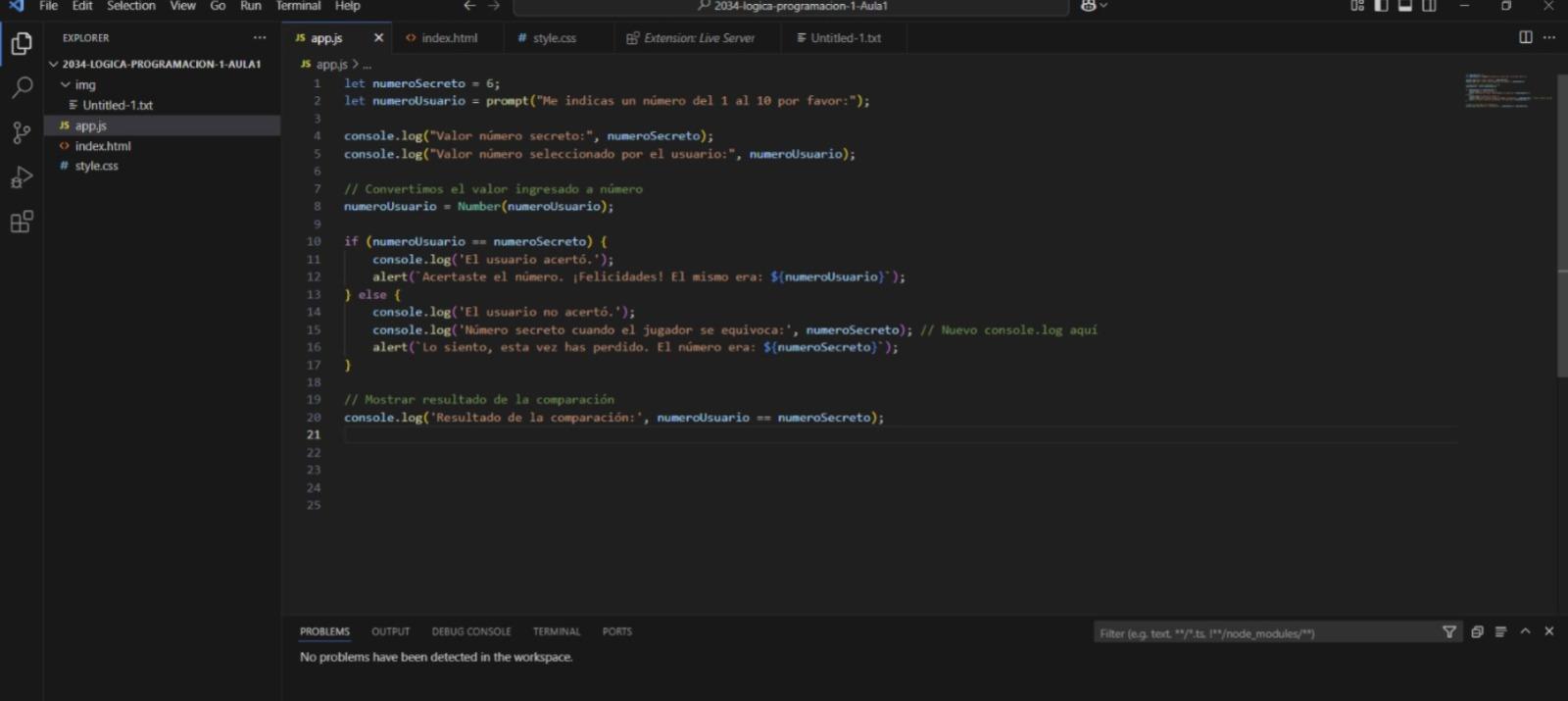Open the Run and Debug view
The width and height of the screenshot is (1568, 701).
(22, 177)
